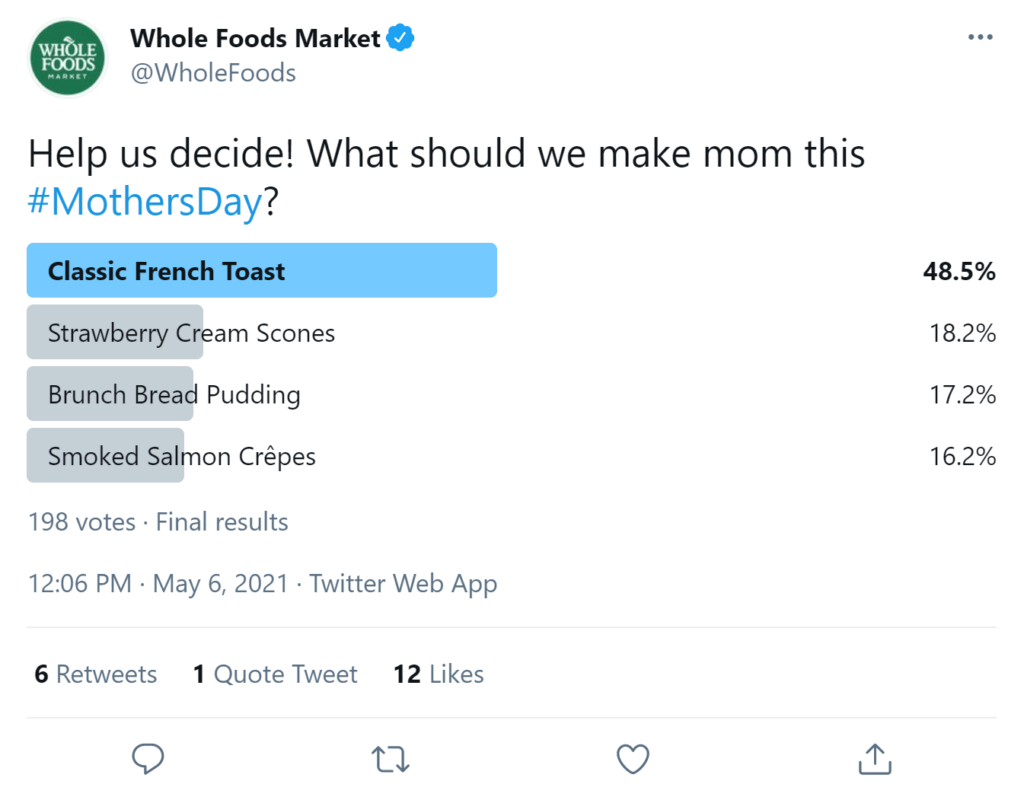Open the Whole Foods Market profile name
The image size is (1024, 797).
coord(255,39)
